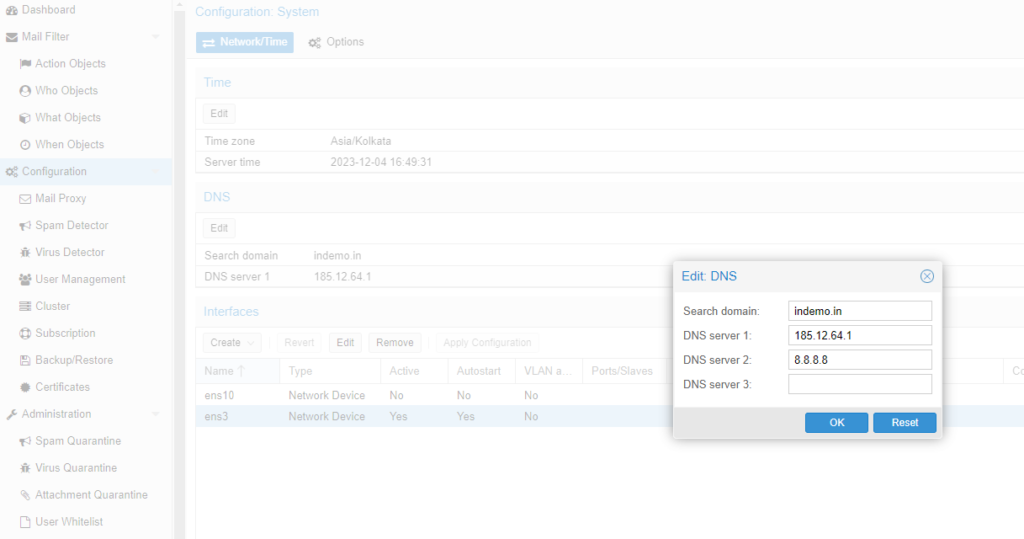Click the indemo.in search domain value in DNS panel
Image resolution: width=1024 pixels, height=539 pixels.
click(x=337, y=255)
